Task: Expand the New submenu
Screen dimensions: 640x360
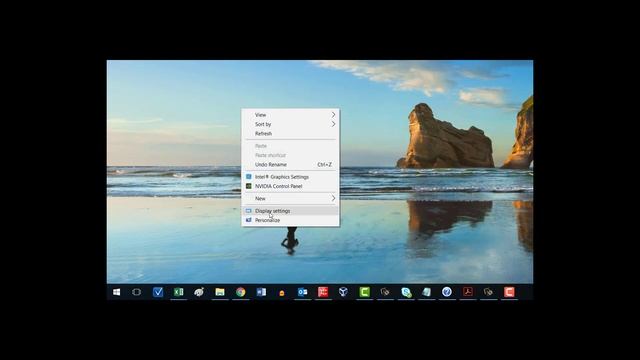Action: (290, 198)
